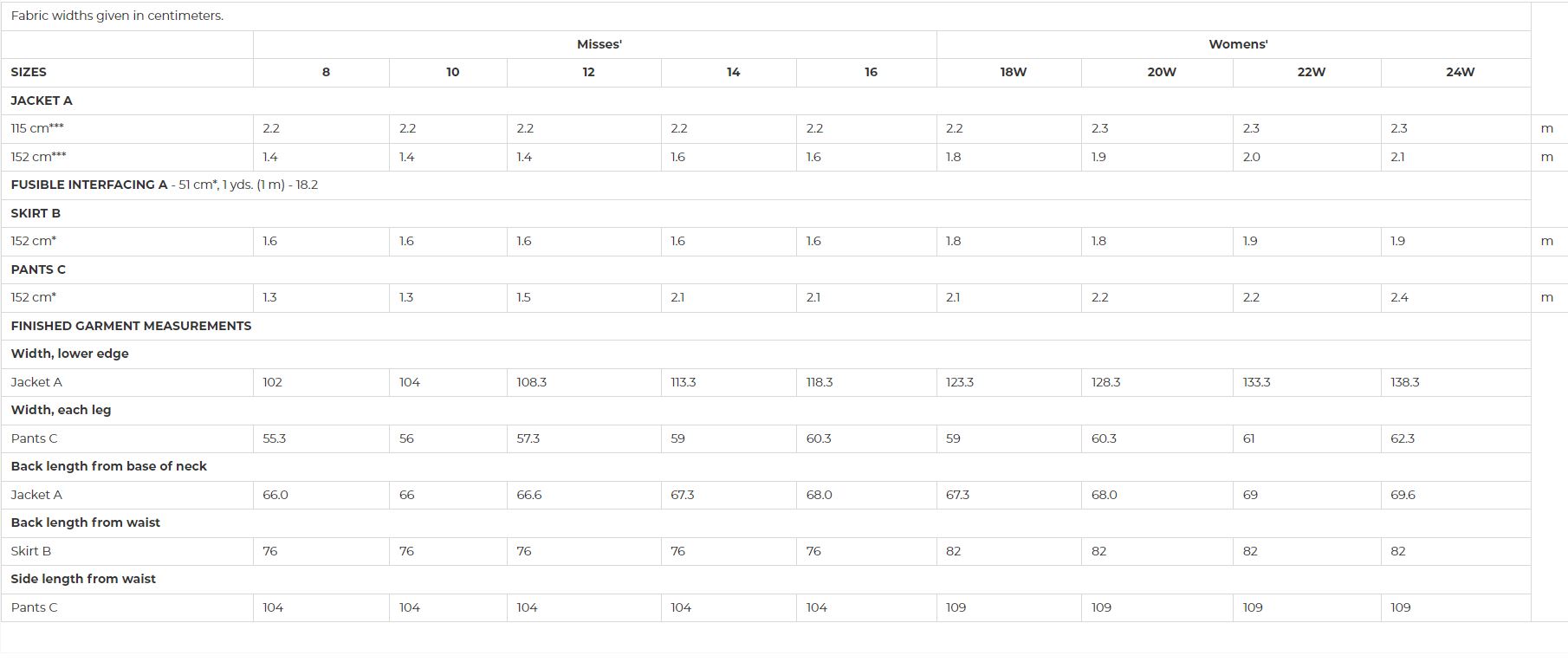This screenshot has width=1568, height=662.
Task: Click the SKIRT B section heading
Action: point(36,213)
